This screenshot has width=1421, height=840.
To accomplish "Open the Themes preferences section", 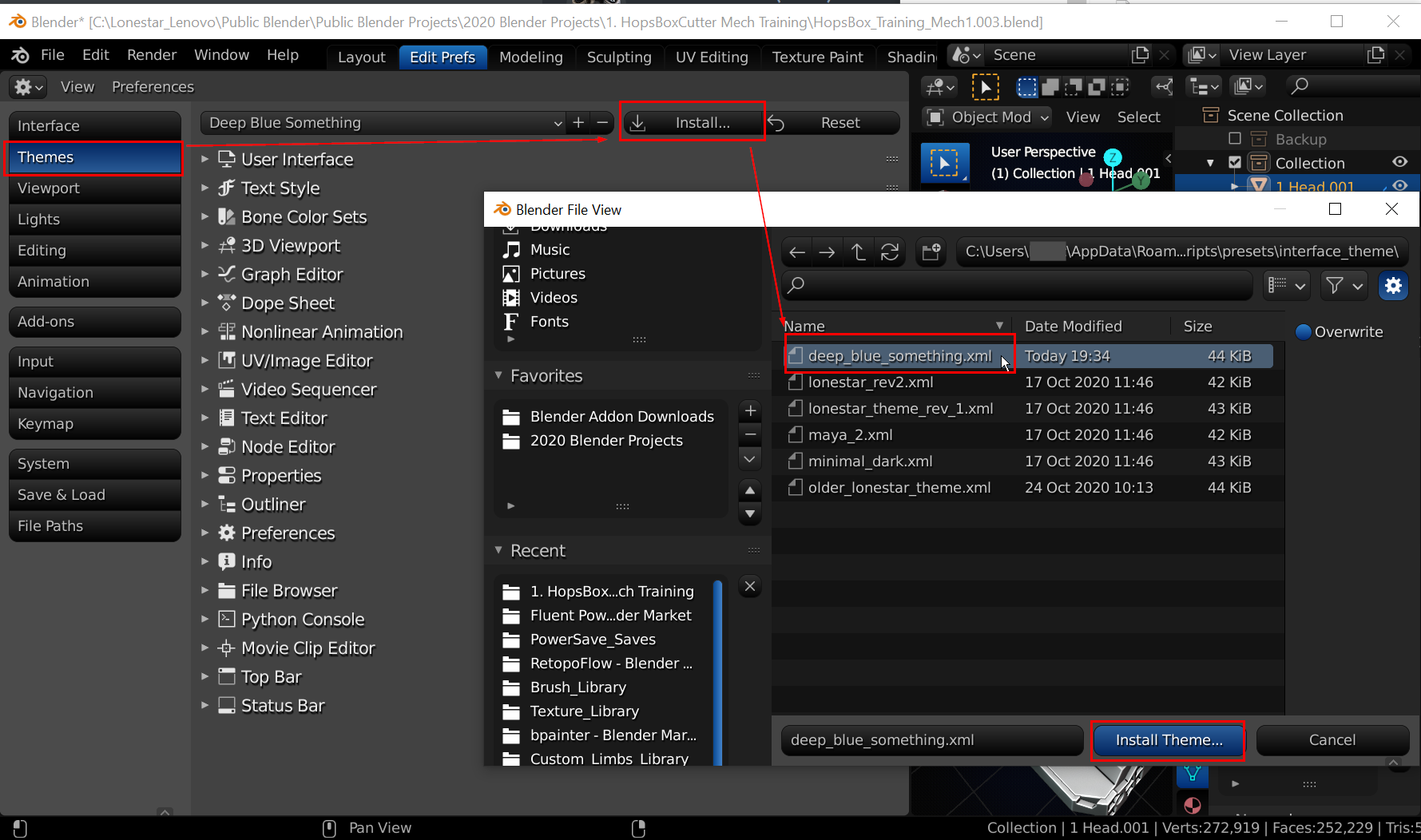I will pos(95,157).
